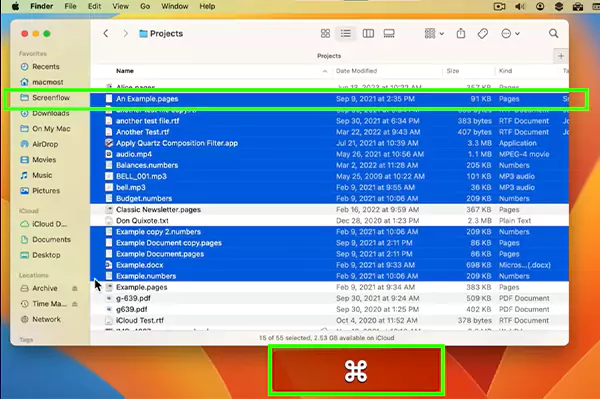Open the Finder menu

42,7
